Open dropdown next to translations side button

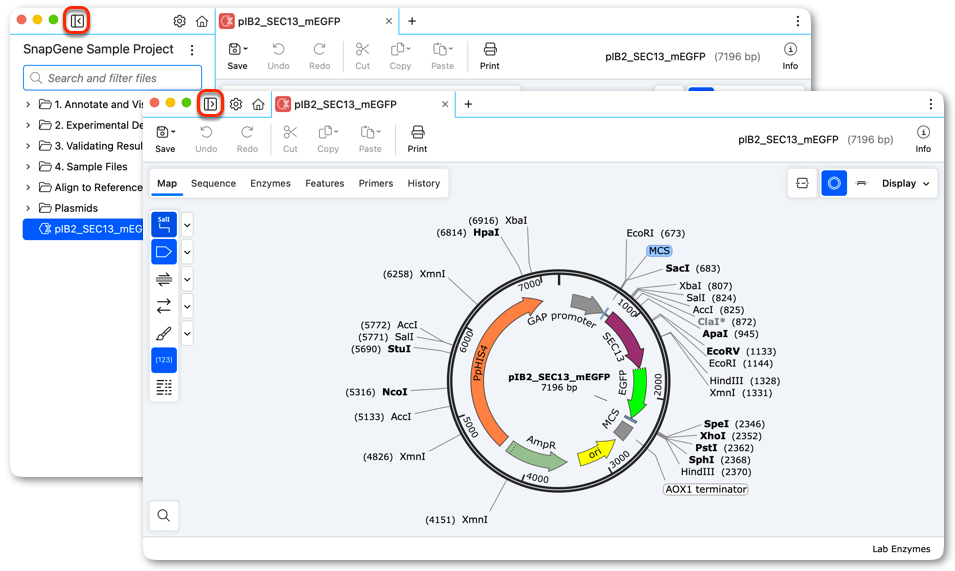pos(187,306)
